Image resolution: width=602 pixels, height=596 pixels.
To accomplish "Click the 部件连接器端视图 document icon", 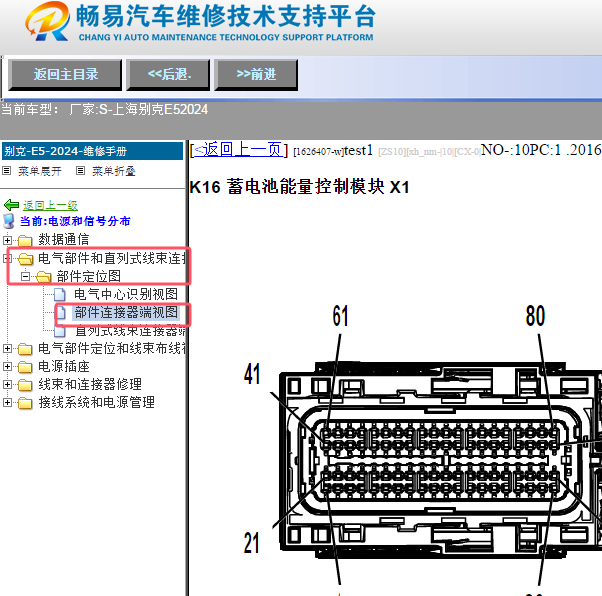I will (x=61, y=313).
